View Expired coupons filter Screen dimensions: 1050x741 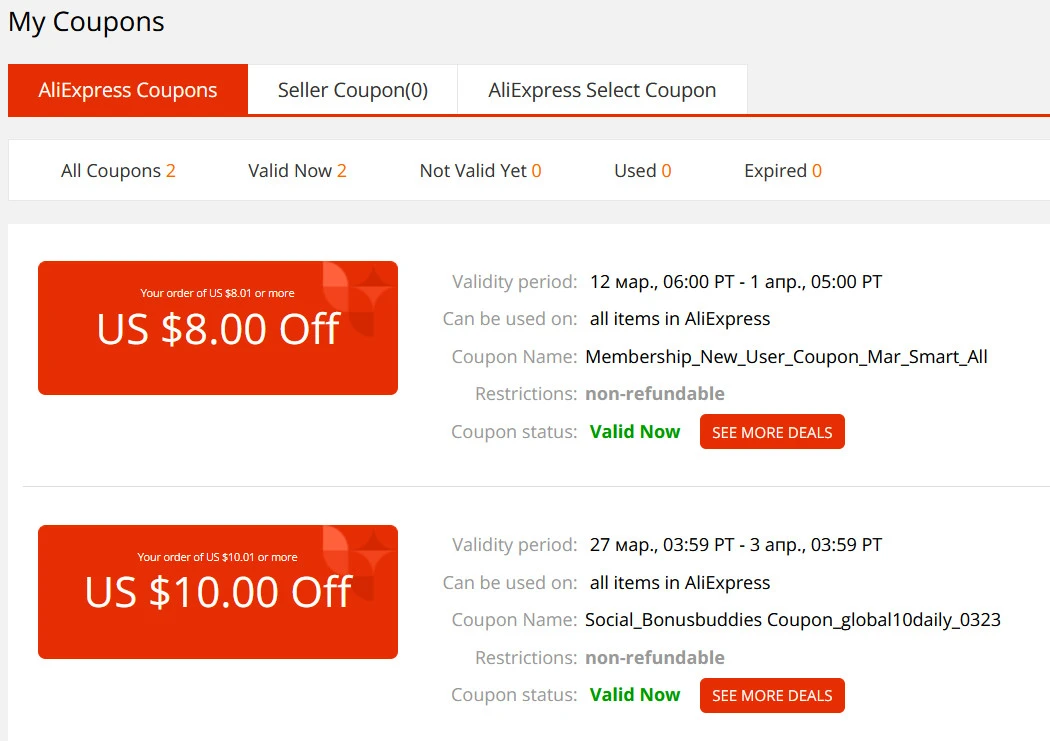pyautogui.click(x=783, y=171)
